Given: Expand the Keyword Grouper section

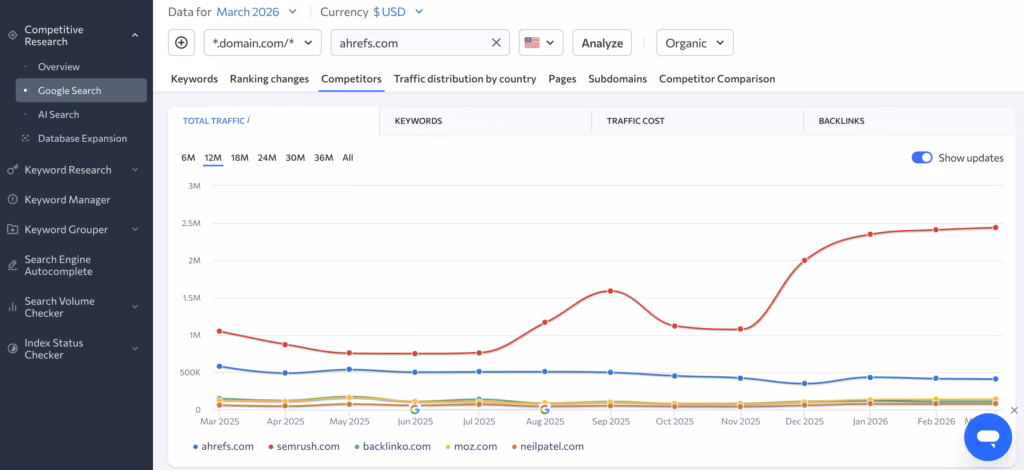Looking at the screenshot, I should 135,230.
